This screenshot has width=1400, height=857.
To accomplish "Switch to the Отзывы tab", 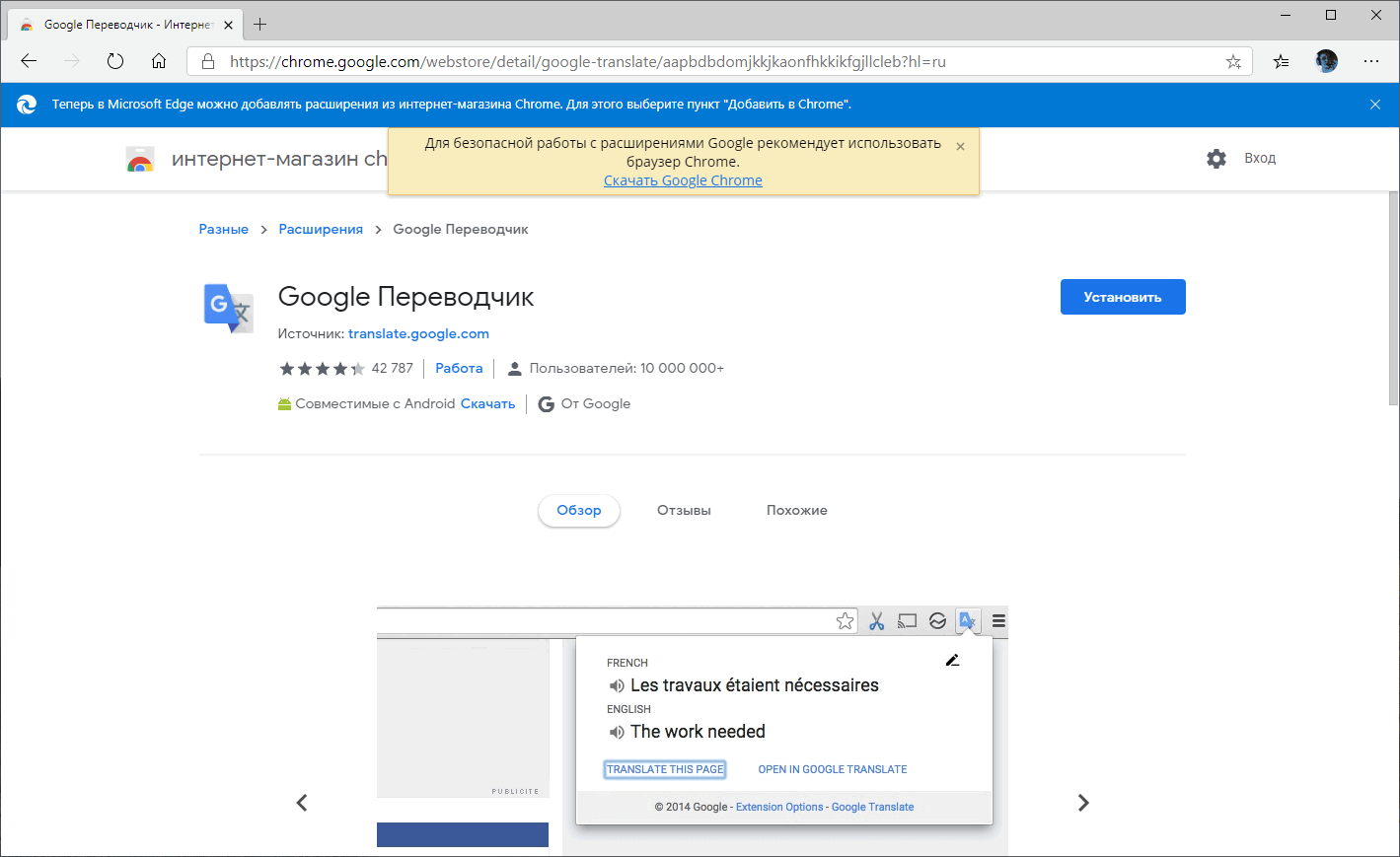I will tap(683, 510).
